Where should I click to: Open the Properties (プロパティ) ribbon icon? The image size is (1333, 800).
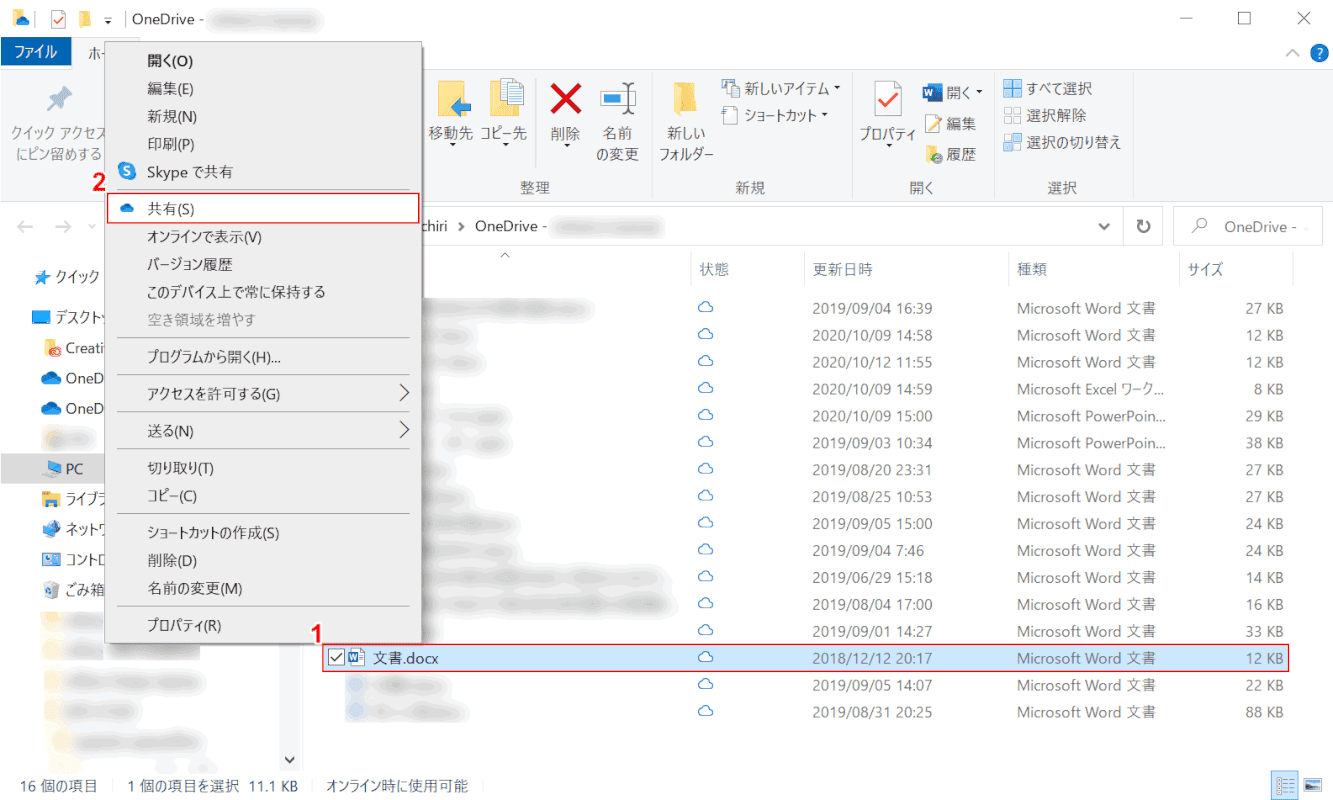tap(888, 98)
